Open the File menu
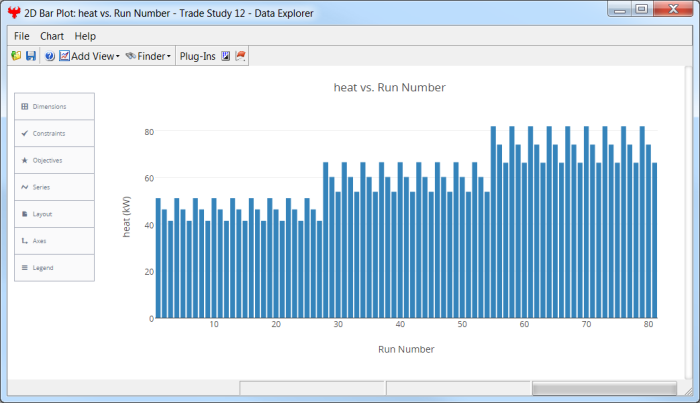The height and width of the screenshot is (403, 700). 22,36
